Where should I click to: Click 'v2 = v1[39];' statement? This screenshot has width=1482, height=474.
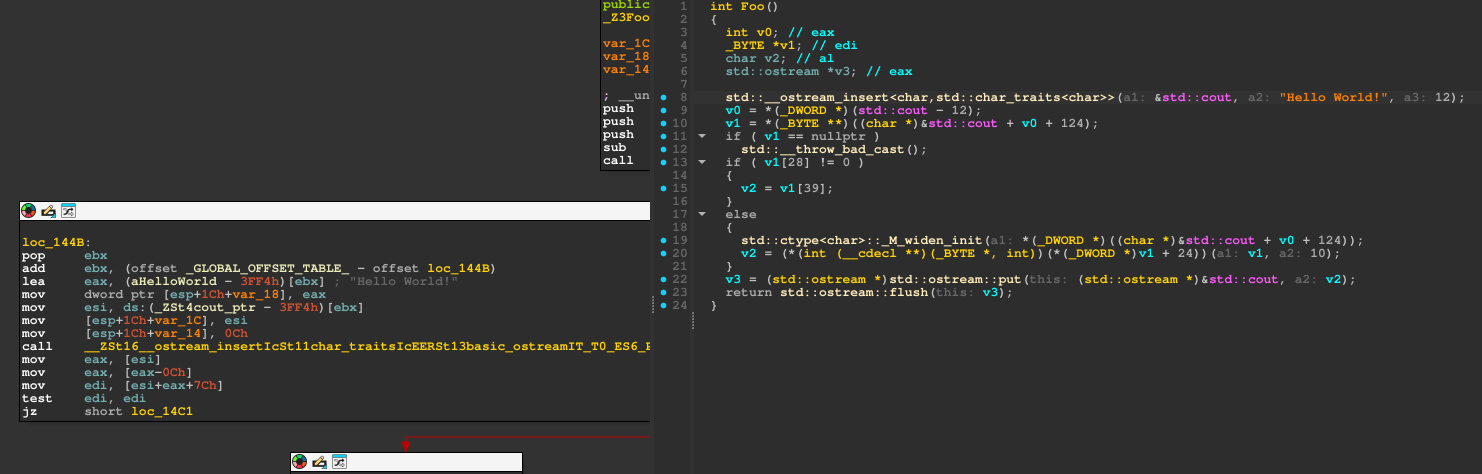coord(787,188)
